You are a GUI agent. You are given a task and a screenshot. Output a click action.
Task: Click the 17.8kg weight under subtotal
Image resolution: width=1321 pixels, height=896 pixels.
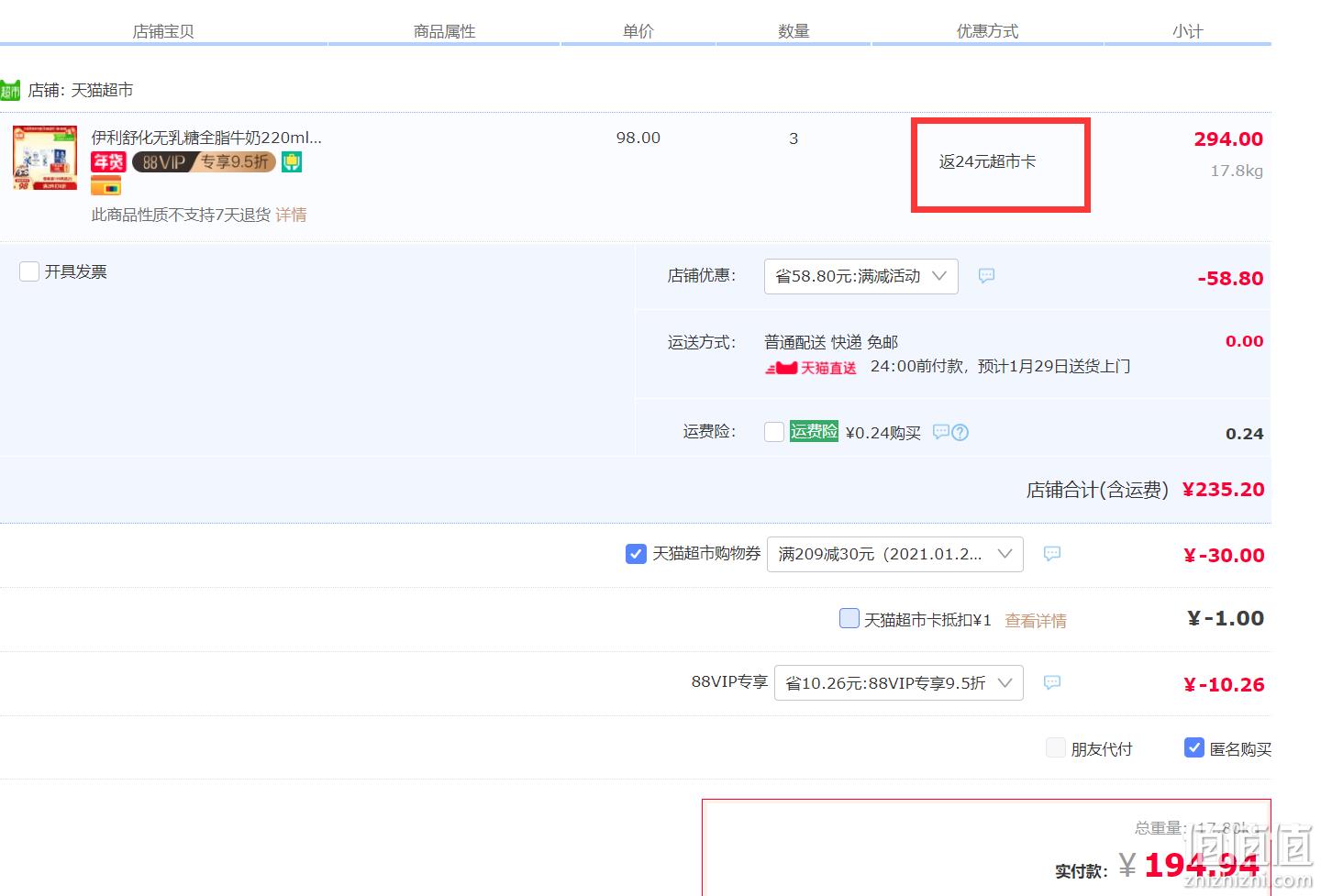point(1237,171)
